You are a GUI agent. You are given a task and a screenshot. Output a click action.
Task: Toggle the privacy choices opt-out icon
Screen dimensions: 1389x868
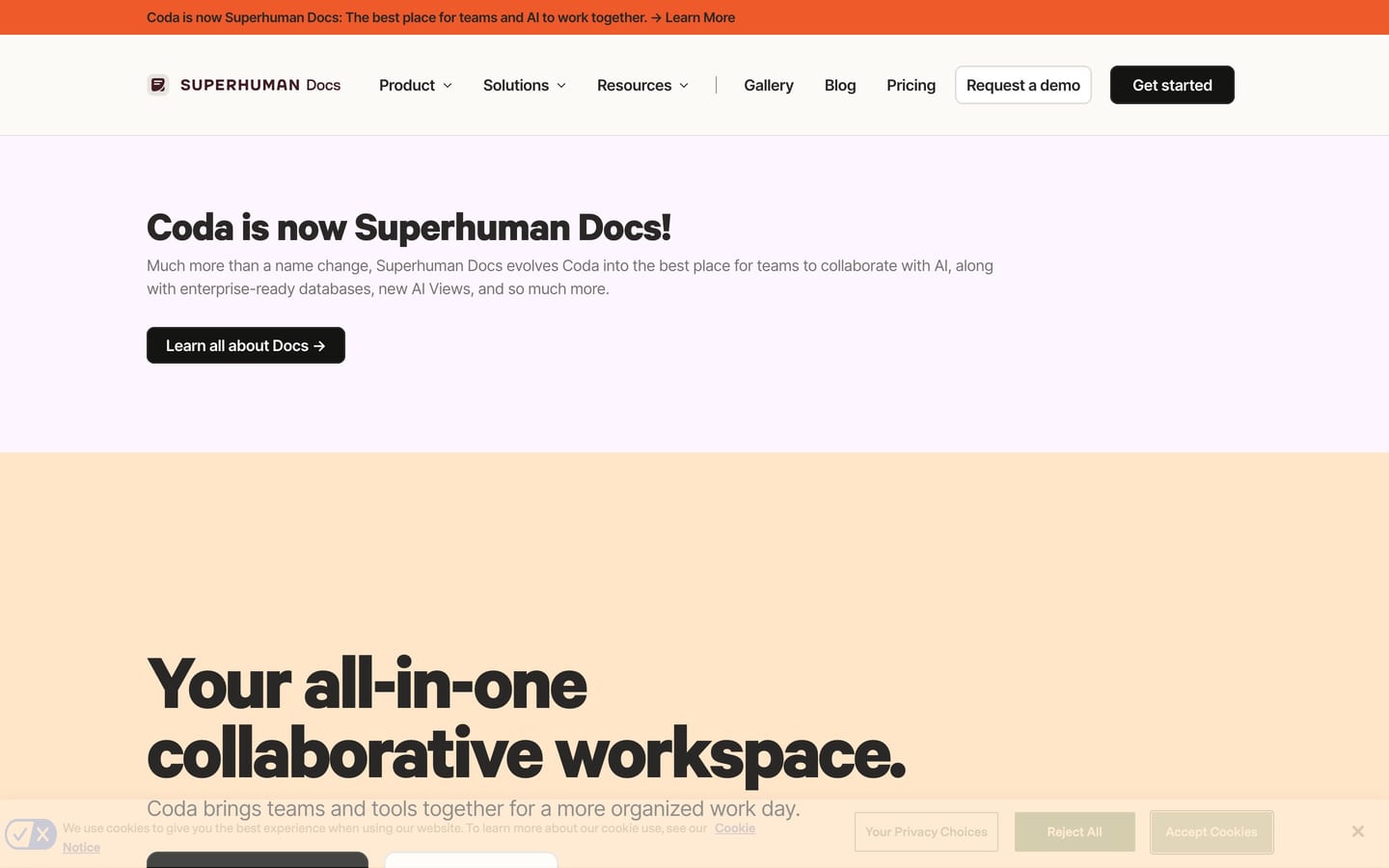(31, 833)
